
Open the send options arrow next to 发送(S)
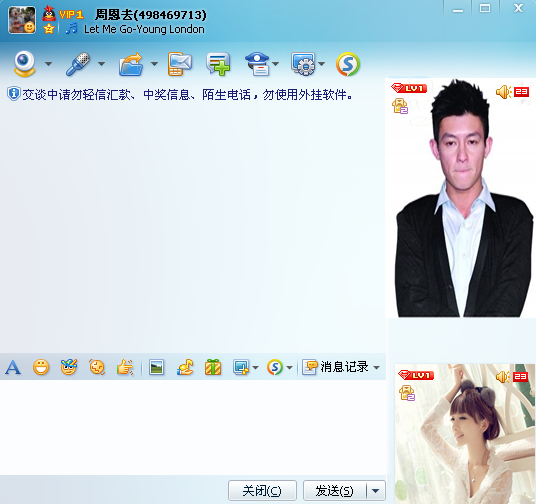(x=376, y=491)
